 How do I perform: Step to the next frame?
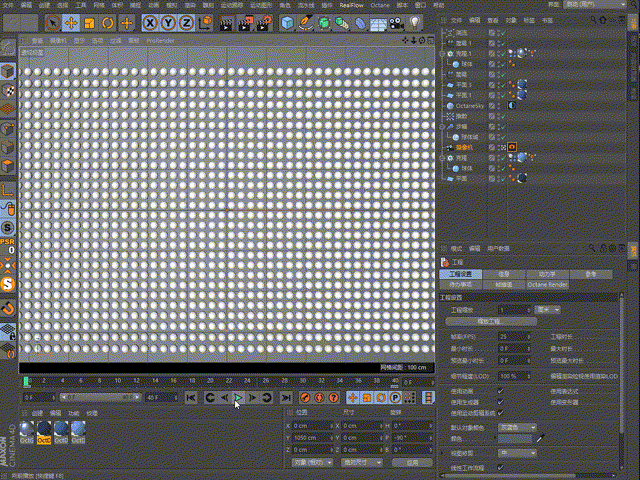point(252,398)
